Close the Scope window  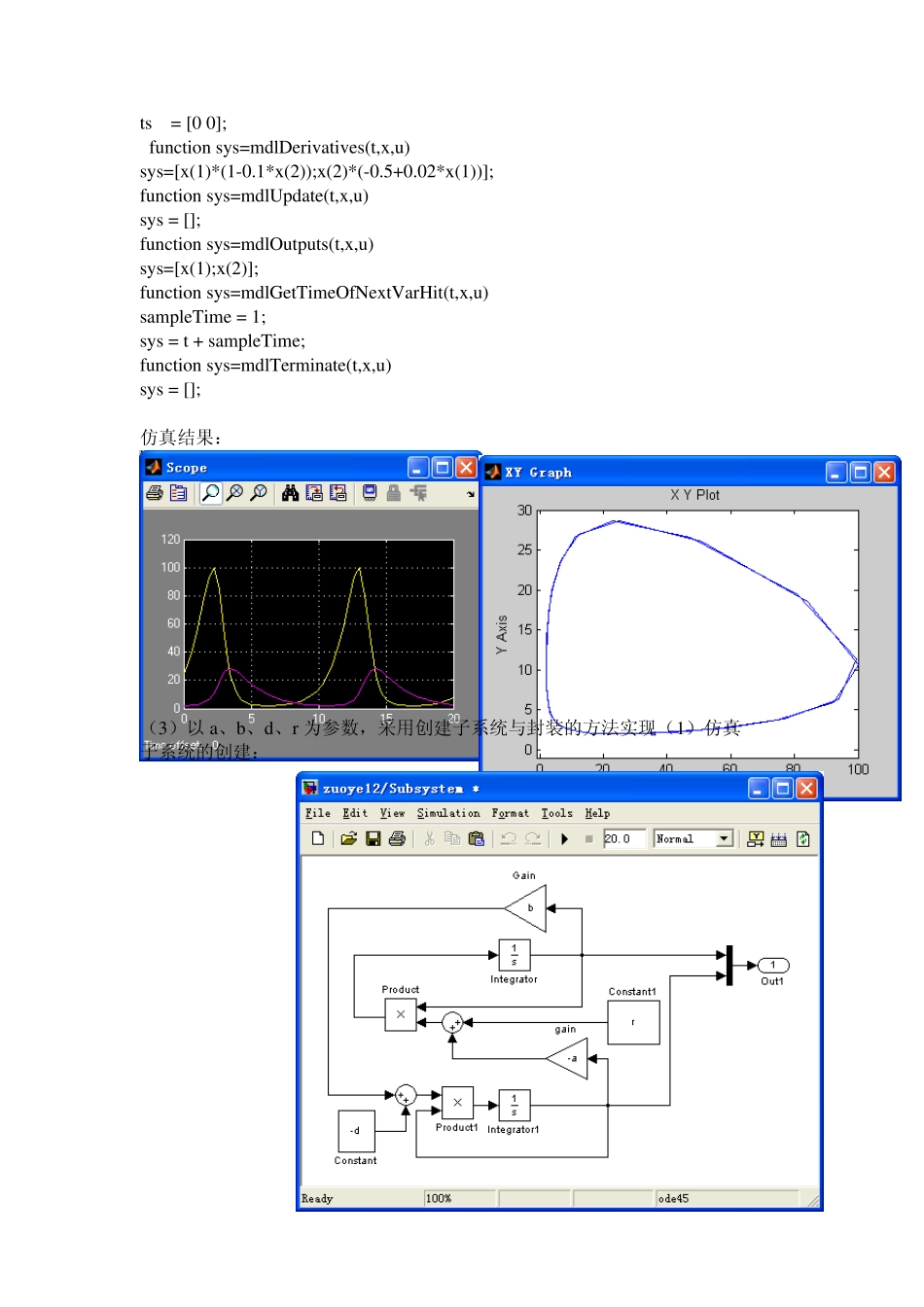click(466, 468)
